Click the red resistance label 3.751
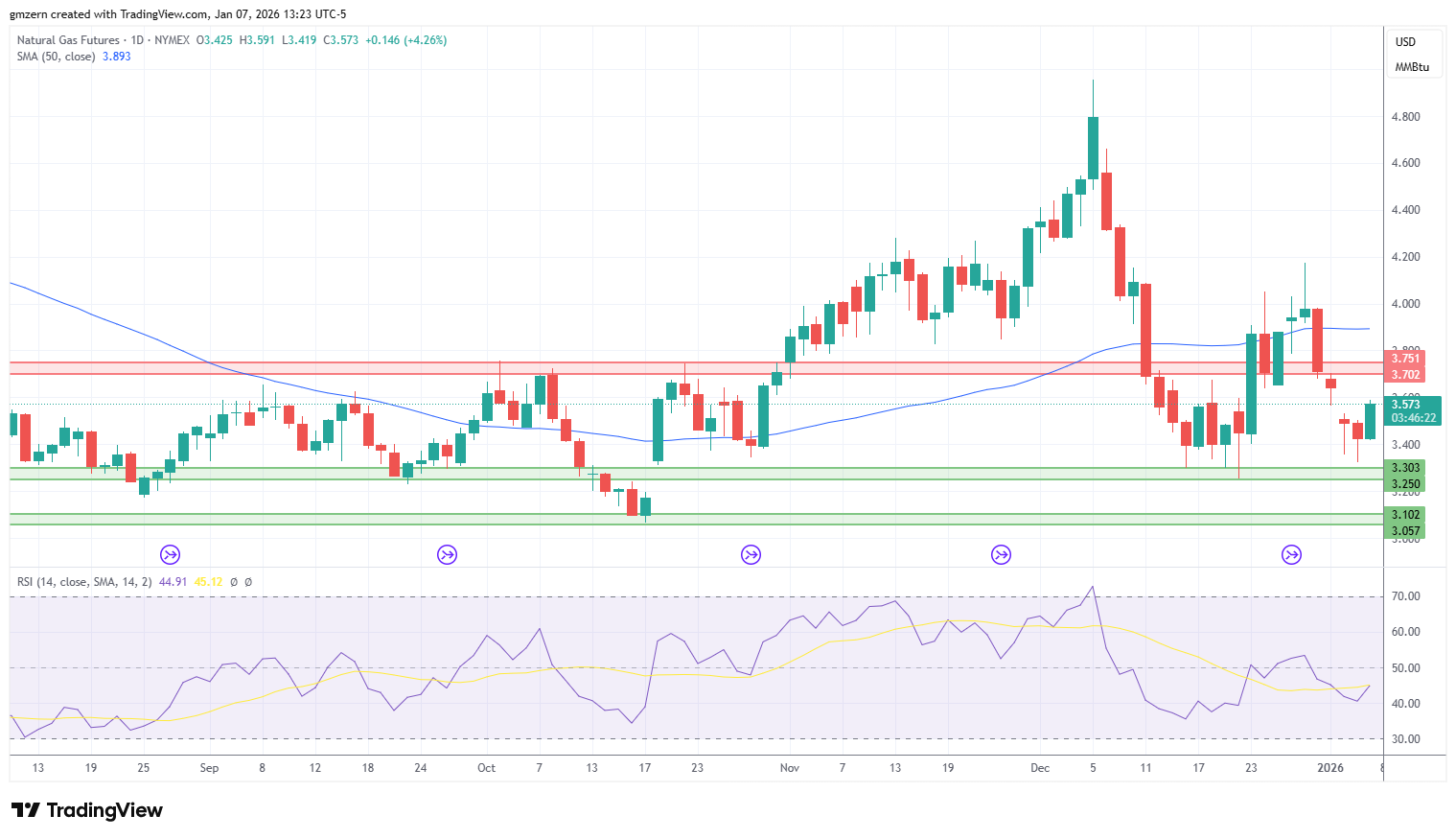 point(1405,359)
